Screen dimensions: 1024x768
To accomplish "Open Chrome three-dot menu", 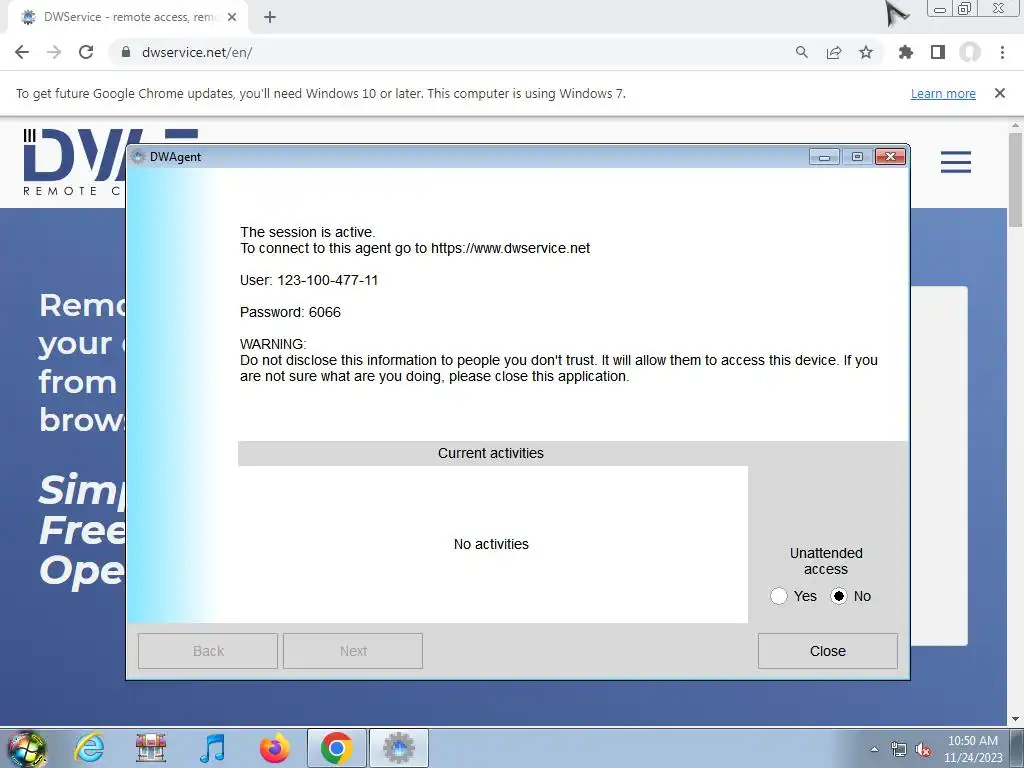I will [x=1002, y=52].
